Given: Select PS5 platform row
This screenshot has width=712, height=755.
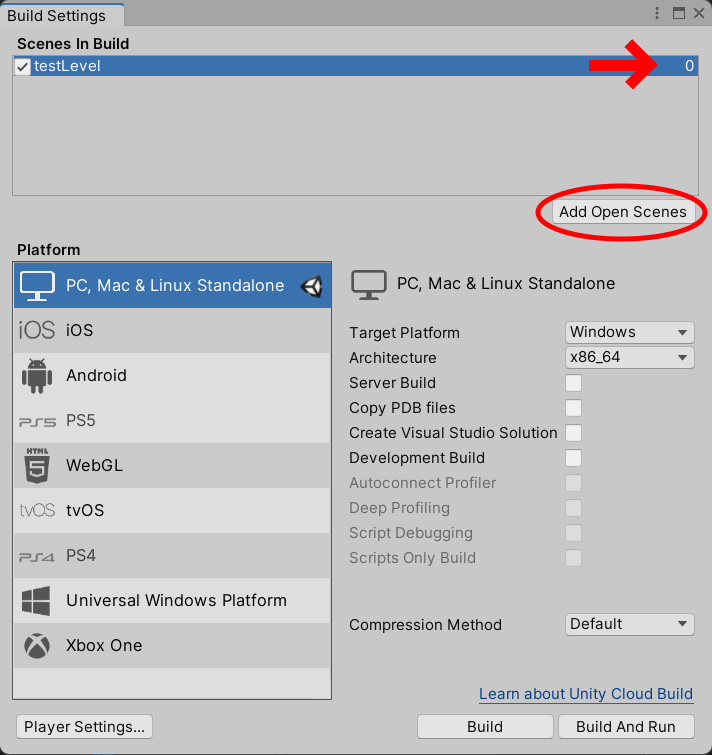Looking at the screenshot, I should [172, 421].
